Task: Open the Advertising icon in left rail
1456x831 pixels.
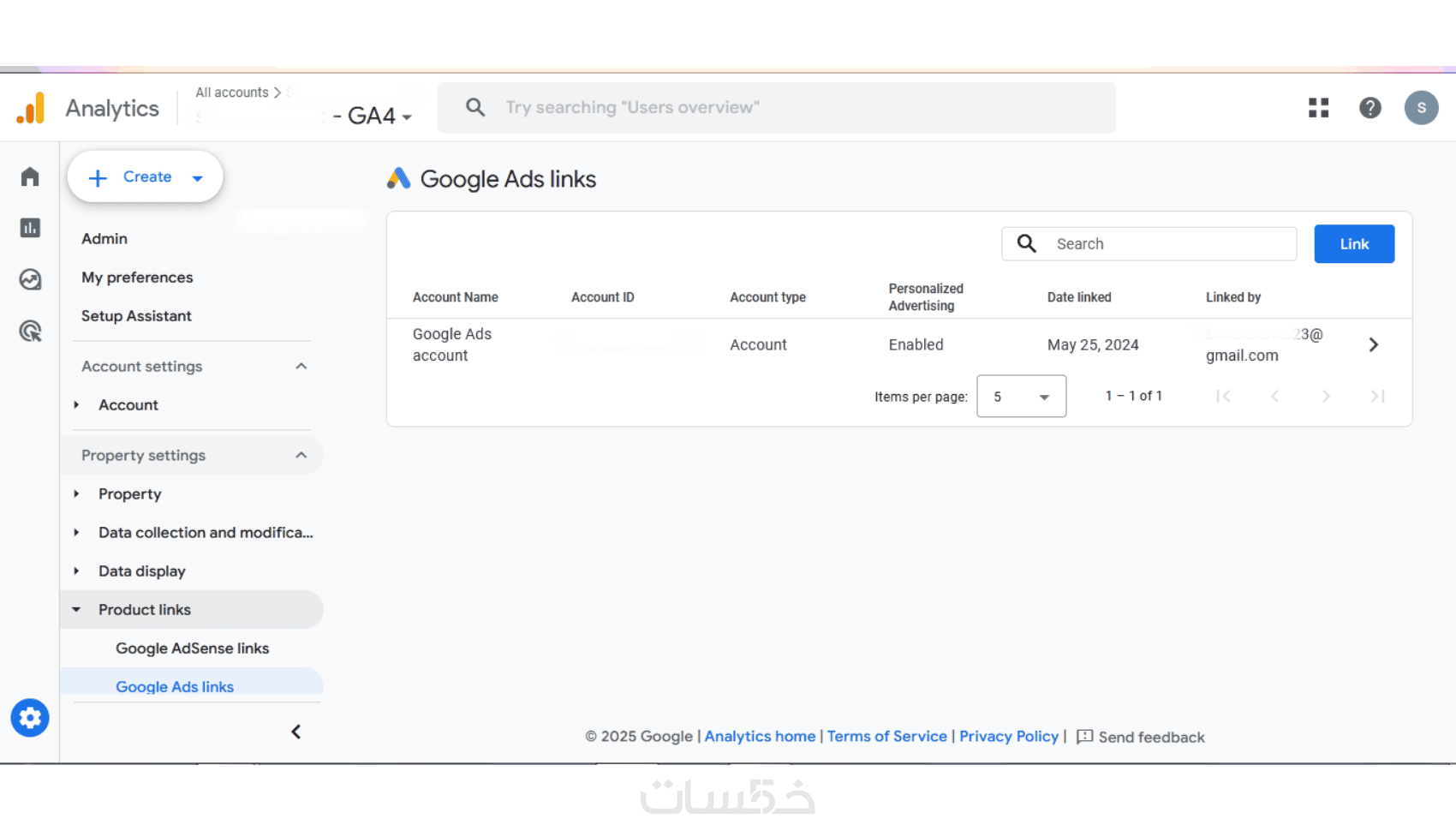Action: pos(30,331)
